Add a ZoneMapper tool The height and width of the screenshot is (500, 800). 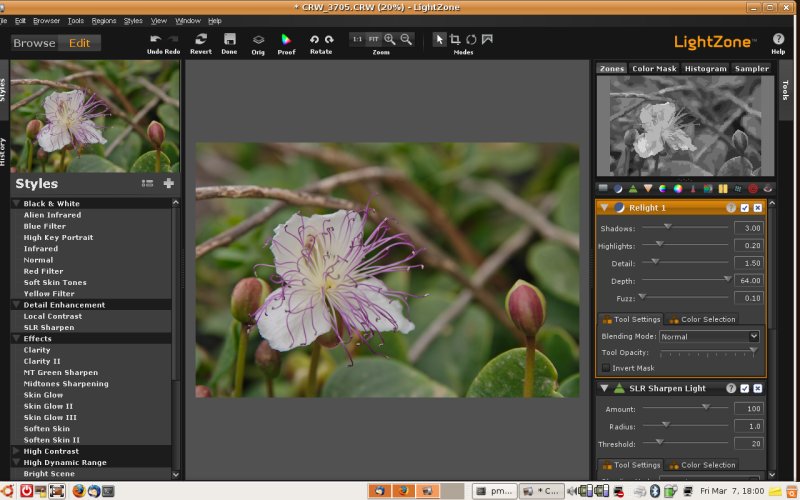603,188
